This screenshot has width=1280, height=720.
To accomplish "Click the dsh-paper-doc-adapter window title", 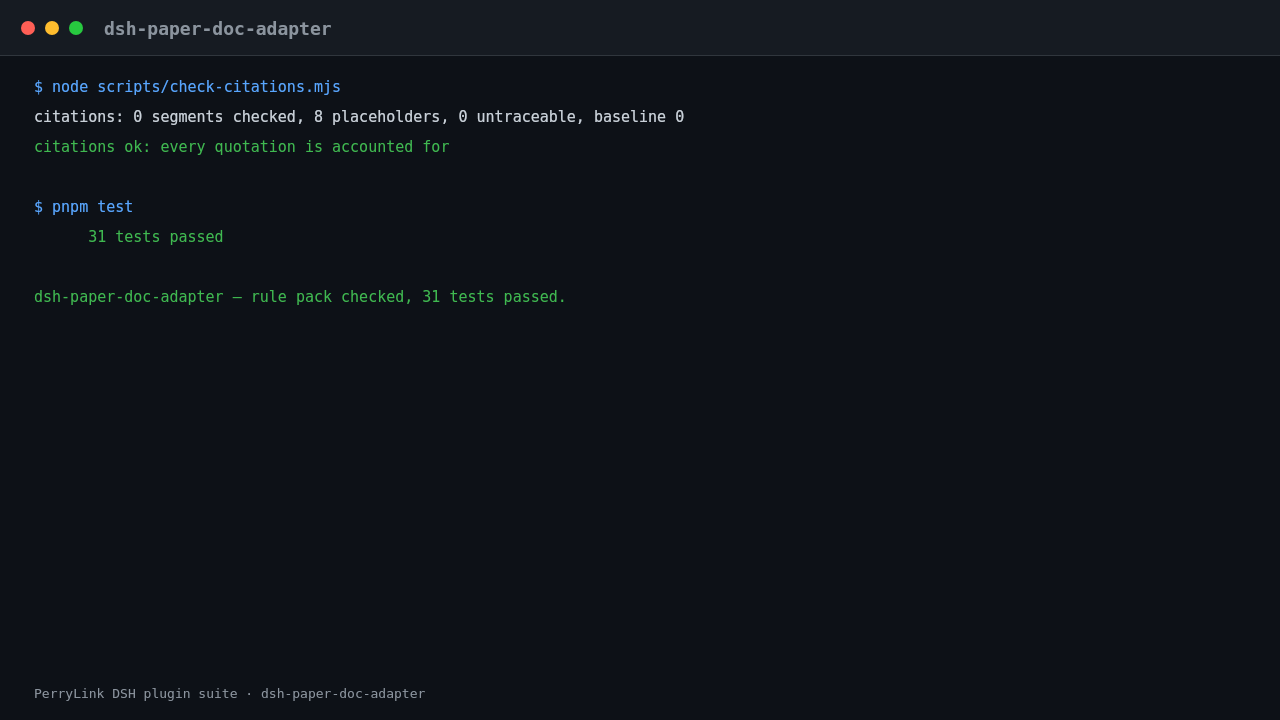I will (217, 29).
